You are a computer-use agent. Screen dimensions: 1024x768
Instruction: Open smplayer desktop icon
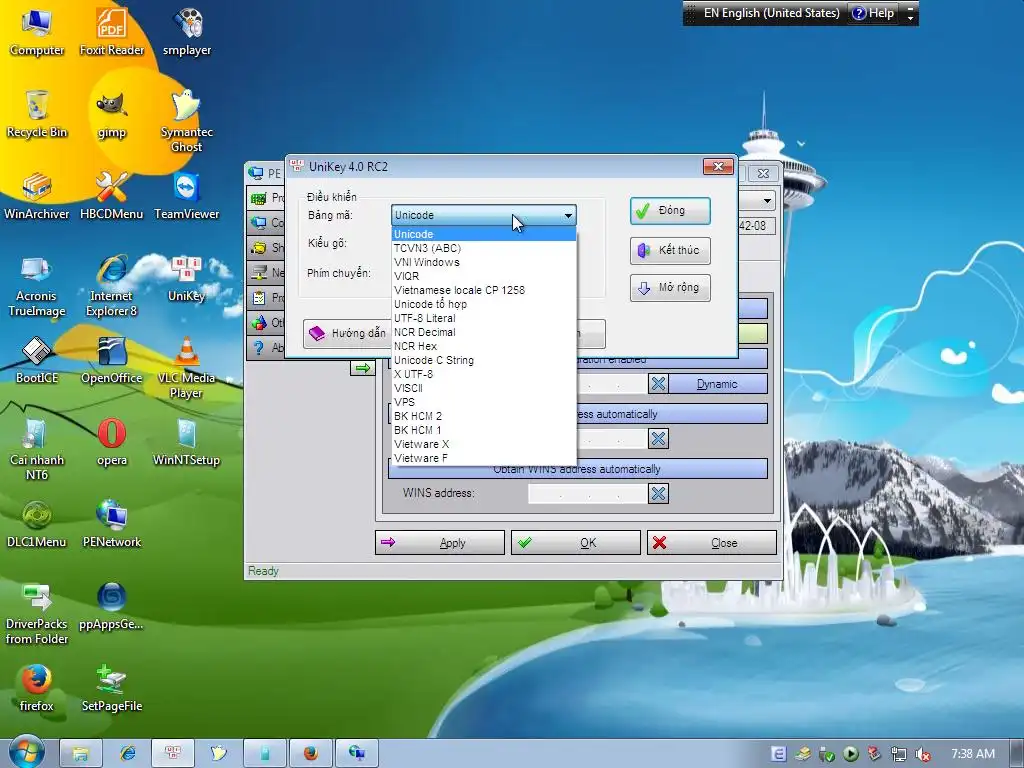point(187,31)
